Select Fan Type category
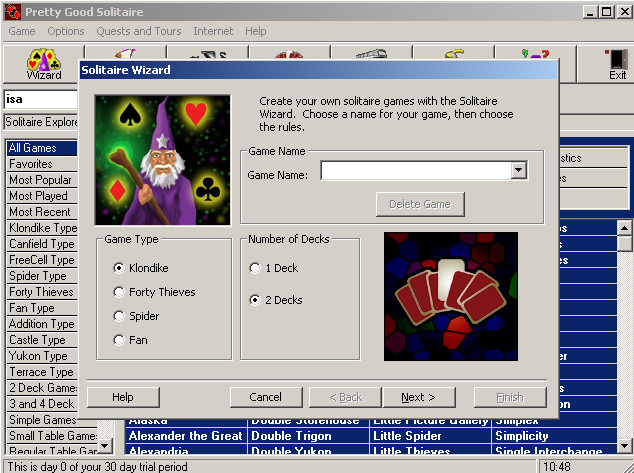 [42, 308]
